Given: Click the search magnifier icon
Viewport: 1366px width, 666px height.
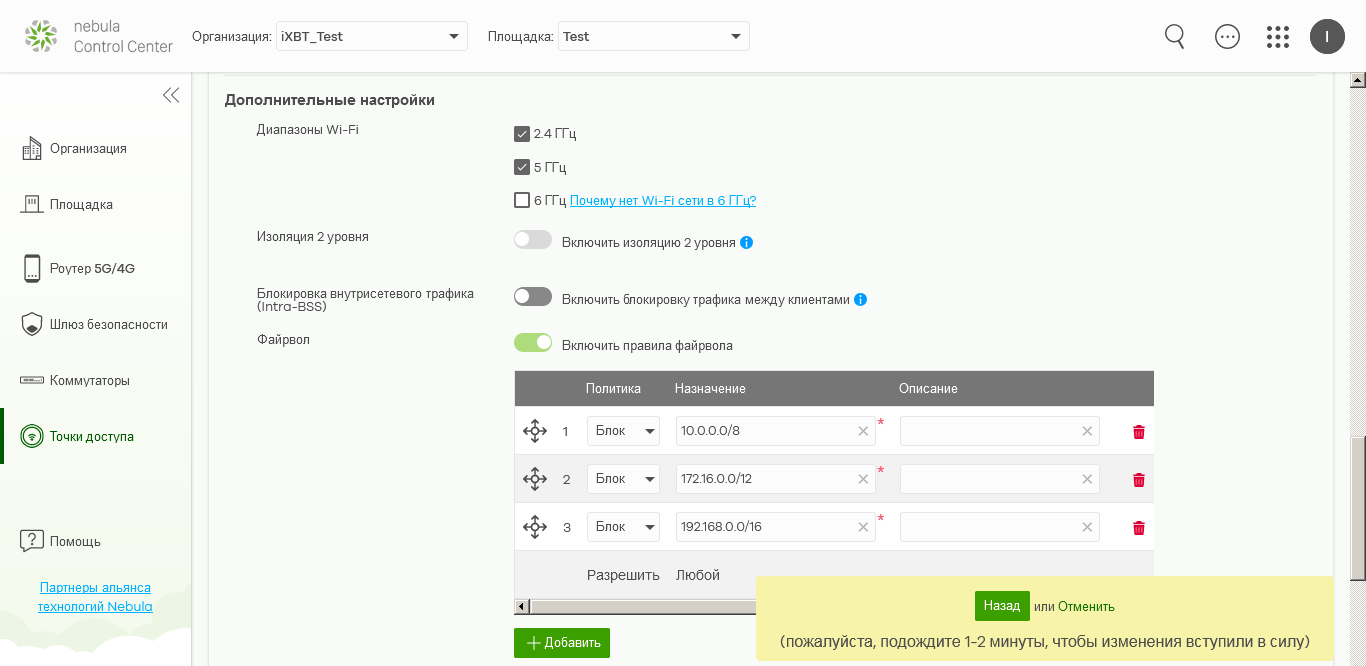Looking at the screenshot, I should coord(1175,36).
